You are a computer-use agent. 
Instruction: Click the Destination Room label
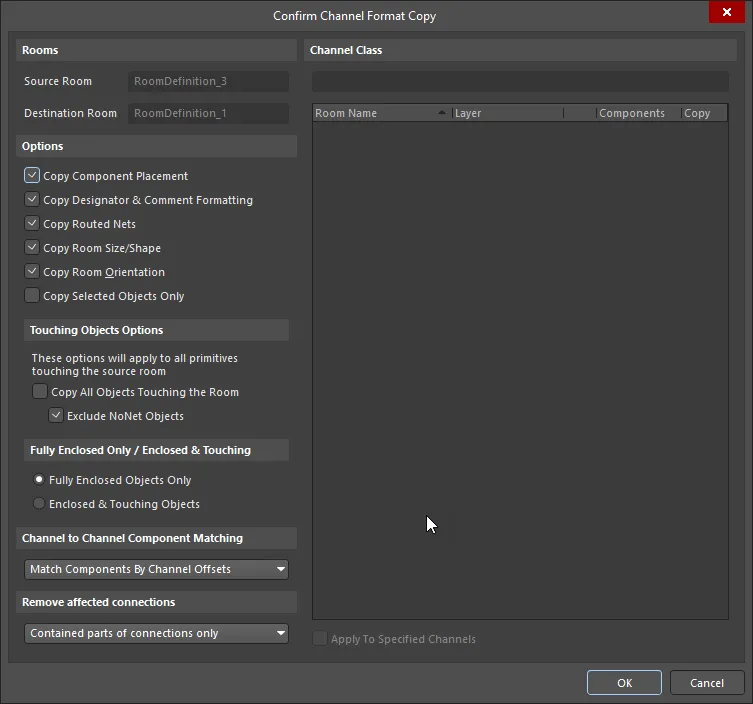70,113
